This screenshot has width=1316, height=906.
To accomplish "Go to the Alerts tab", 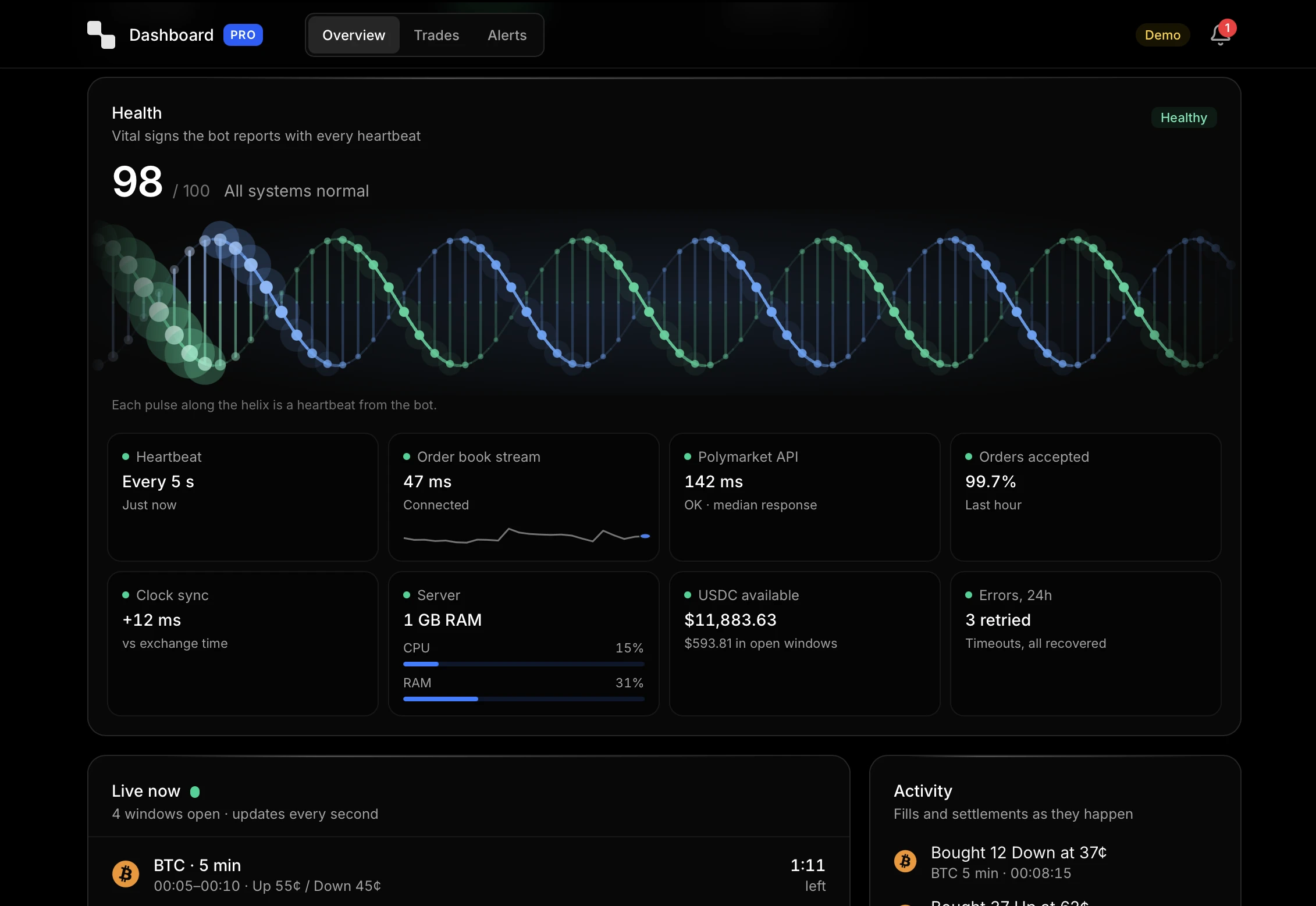I will tap(507, 35).
